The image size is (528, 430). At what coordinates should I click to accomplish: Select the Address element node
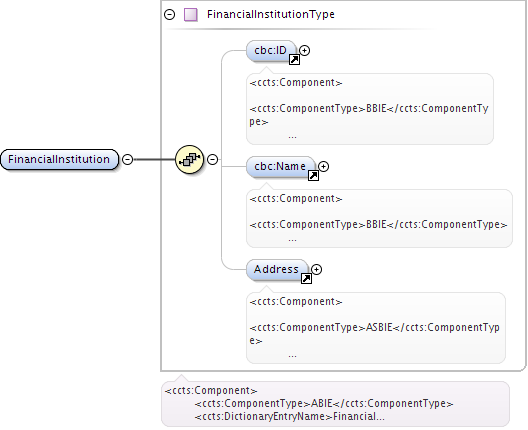[x=277, y=270]
